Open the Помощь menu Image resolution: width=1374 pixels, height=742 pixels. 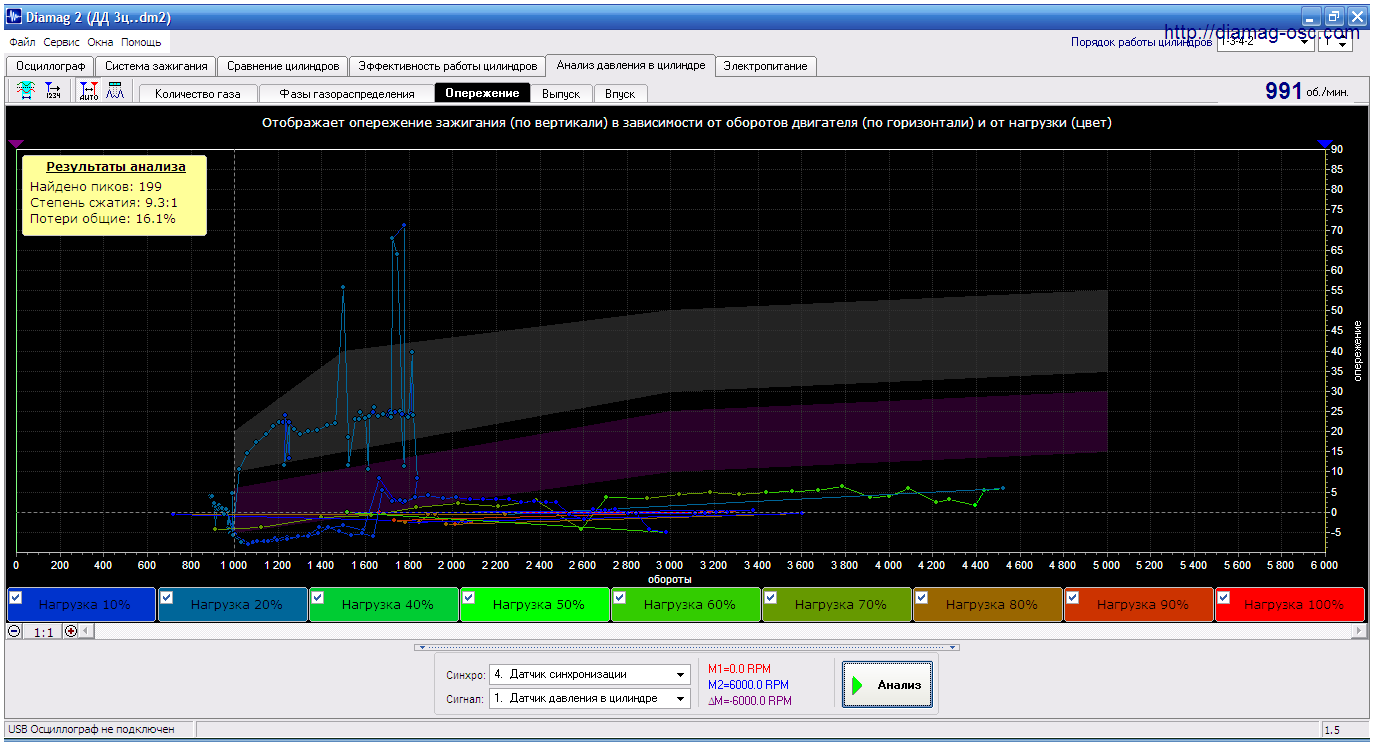tap(141, 43)
